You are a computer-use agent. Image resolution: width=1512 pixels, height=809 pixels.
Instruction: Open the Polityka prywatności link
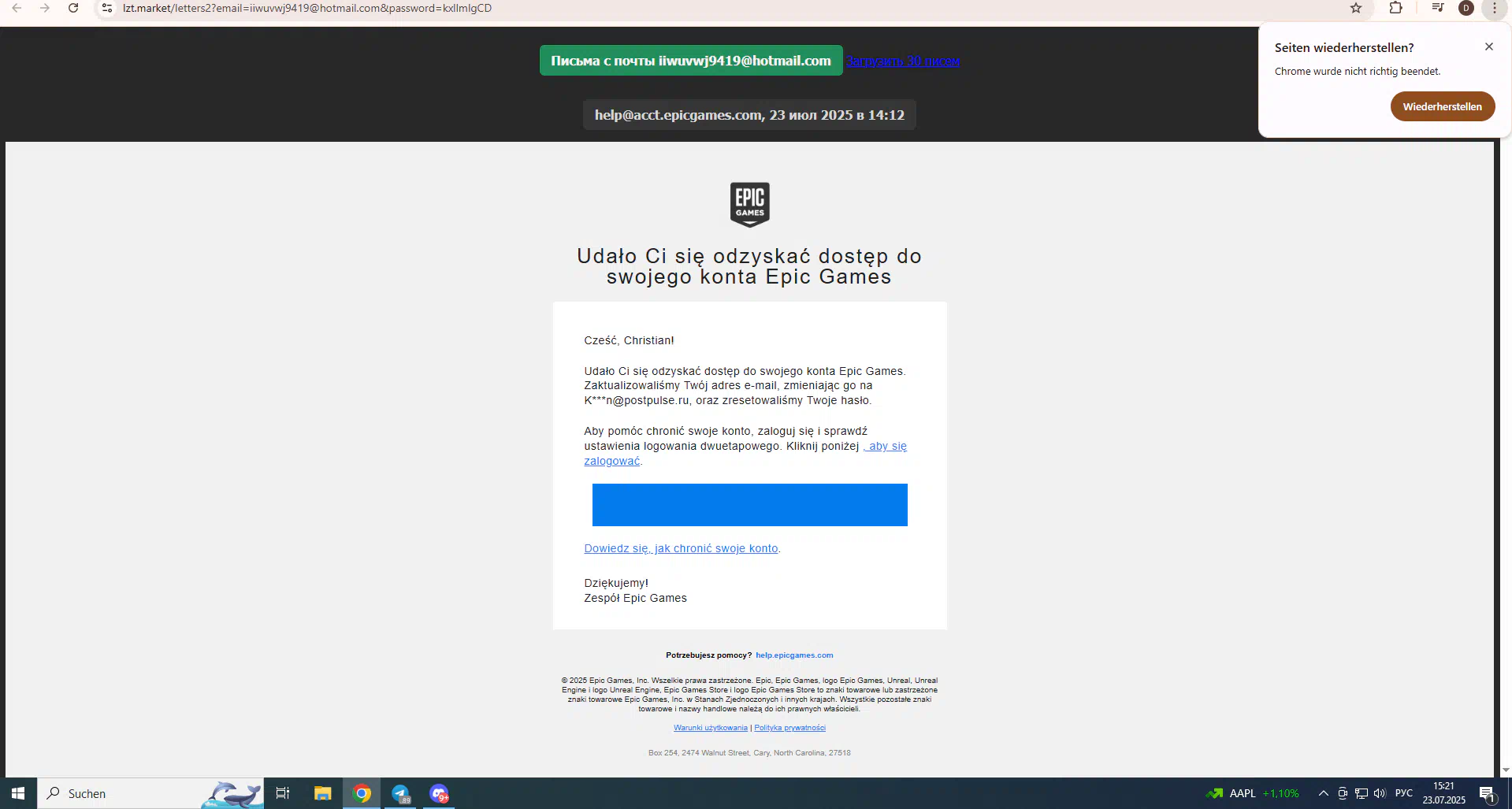(789, 728)
